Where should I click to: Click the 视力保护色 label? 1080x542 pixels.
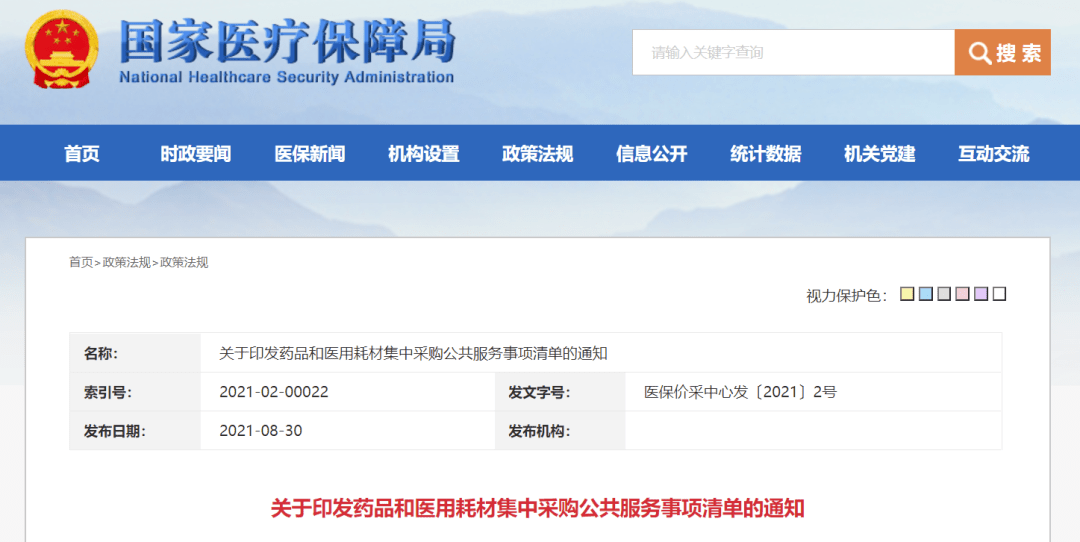click(x=847, y=295)
